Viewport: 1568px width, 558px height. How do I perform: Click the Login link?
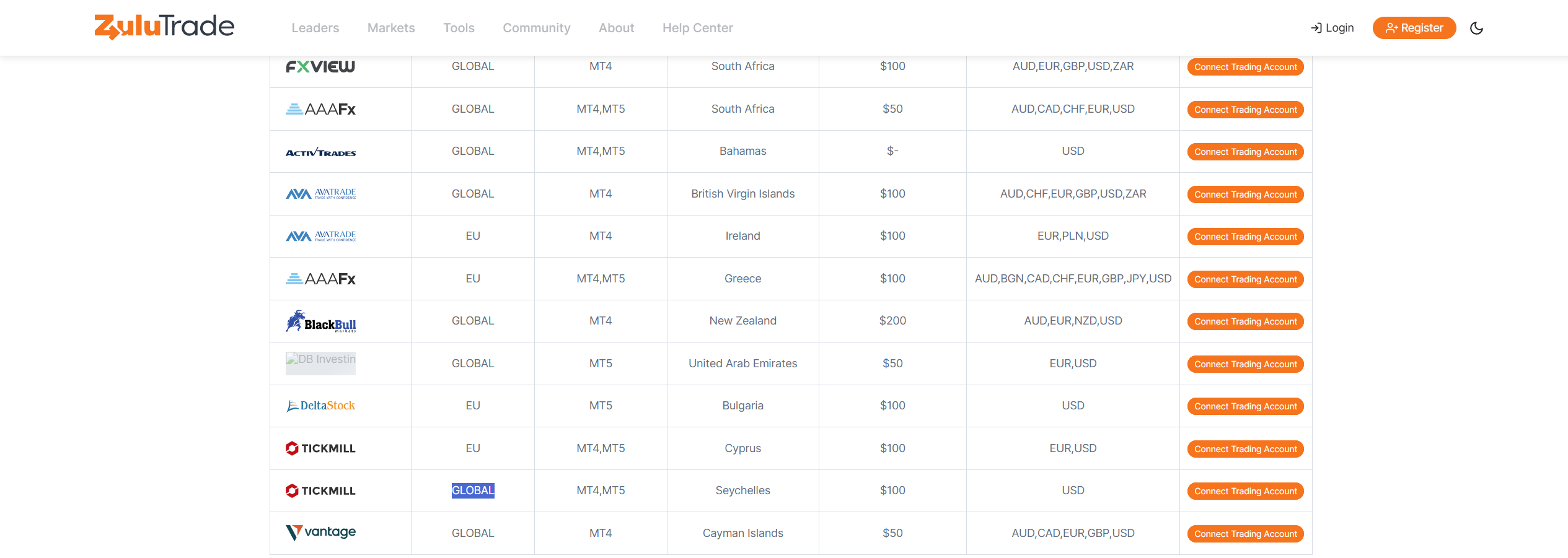pos(1332,28)
